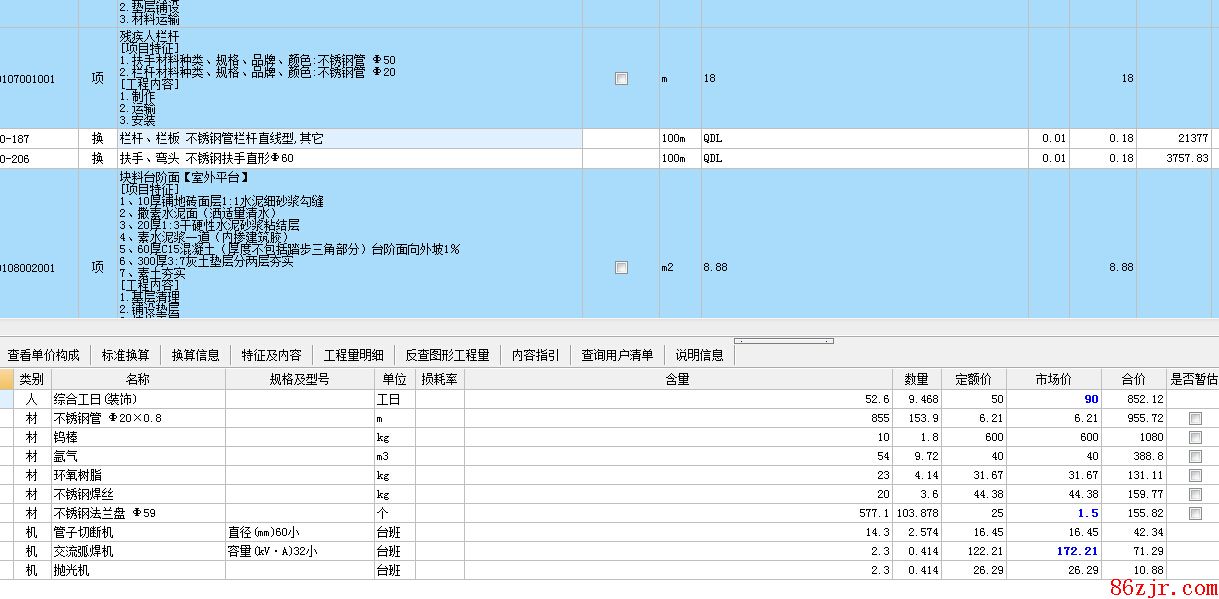
Task: Open the 说明信息 tab
Action: (699, 355)
